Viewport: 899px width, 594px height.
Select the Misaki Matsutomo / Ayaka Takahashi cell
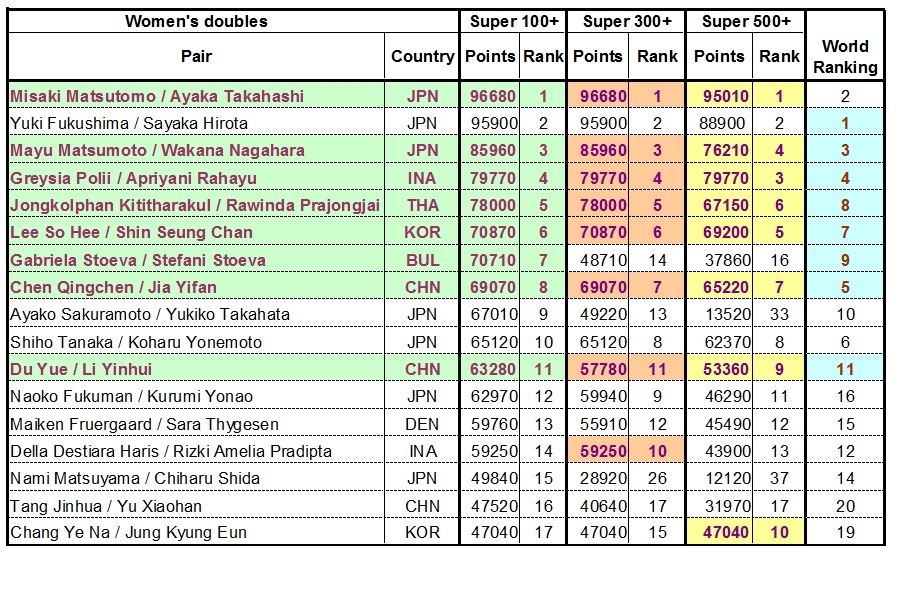click(x=157, y=96)
